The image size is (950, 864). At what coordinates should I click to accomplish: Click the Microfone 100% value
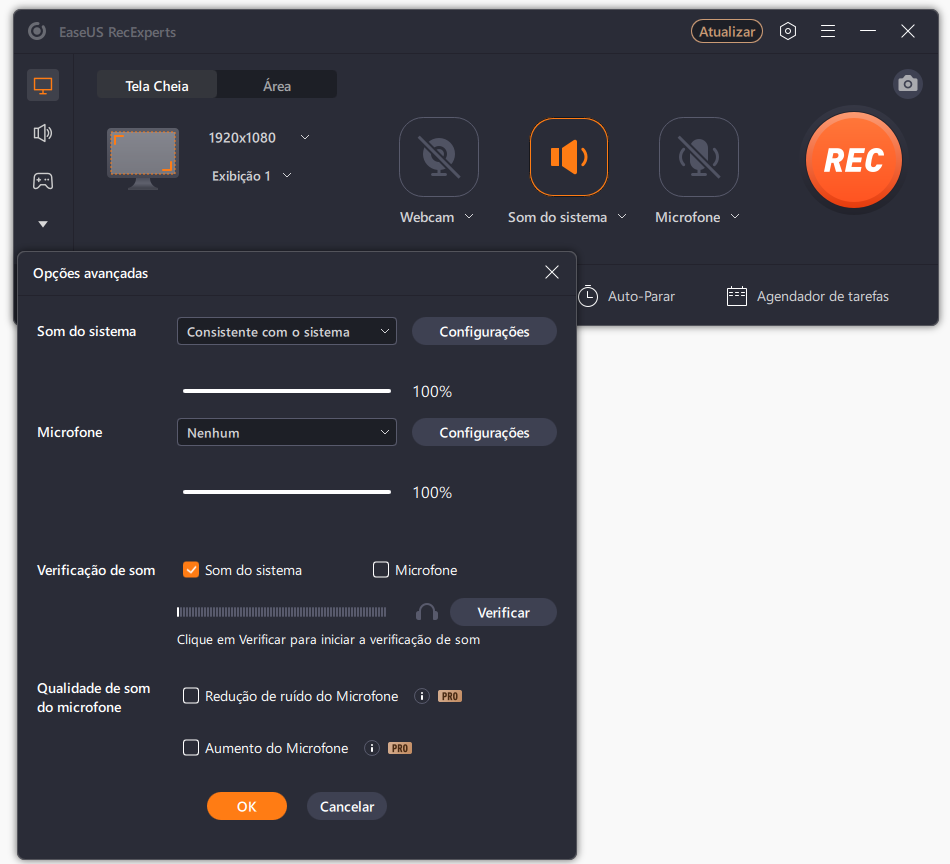pyautogui.click(x=432, y=493)
